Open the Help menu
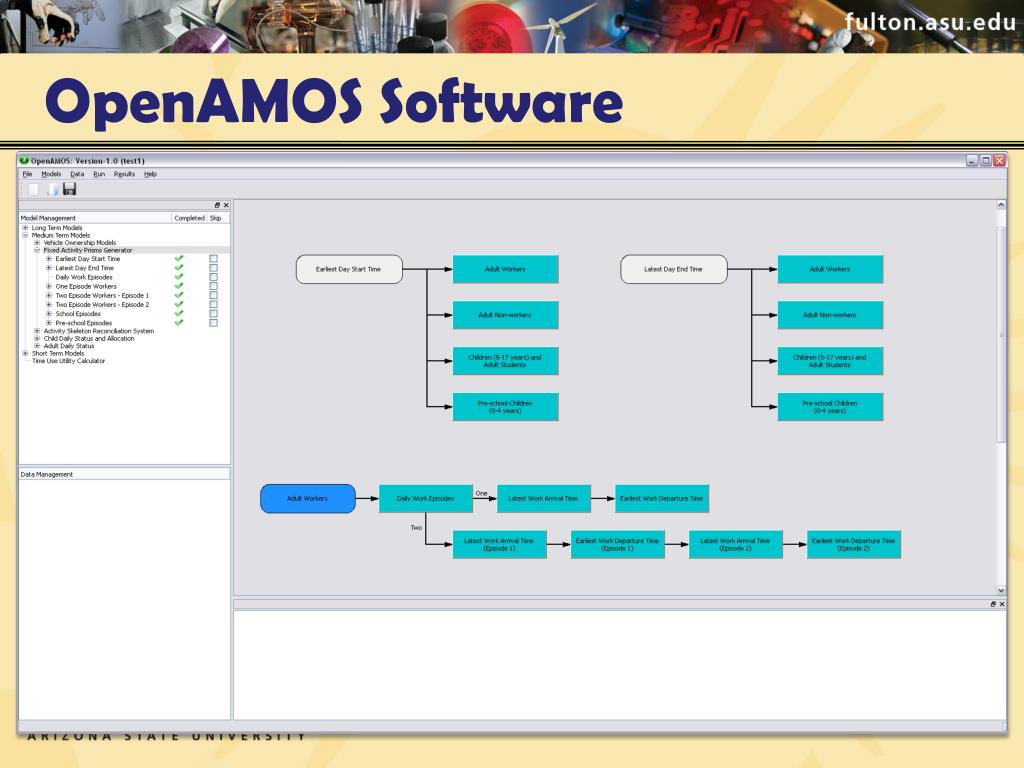 tap(150, 174)
